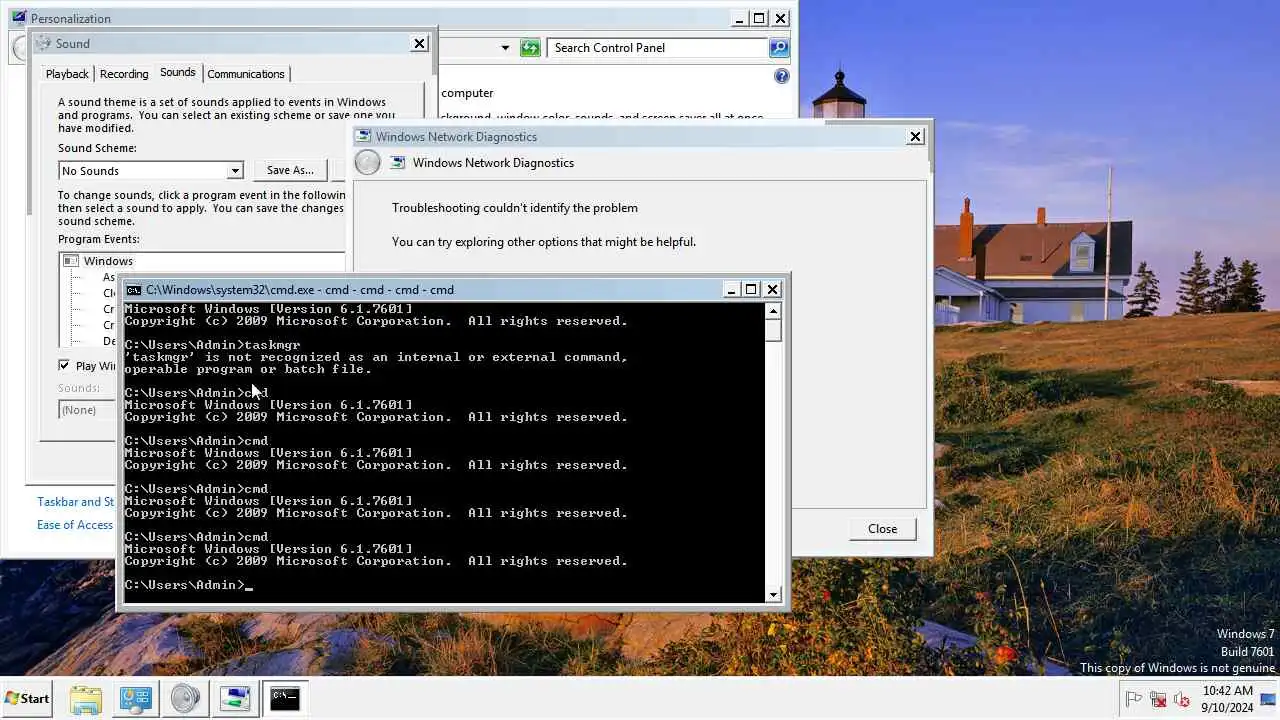This screenshot has width=1280, height=720.
Task: Maximize the Personalization window
Action: (759, 18)
